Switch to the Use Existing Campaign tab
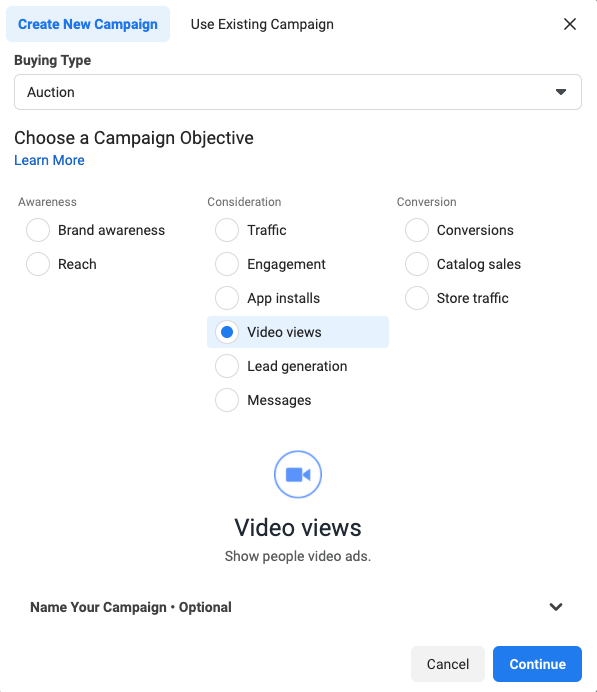Image resolution: width=597 pixels, height=692 pixels. 262,24
